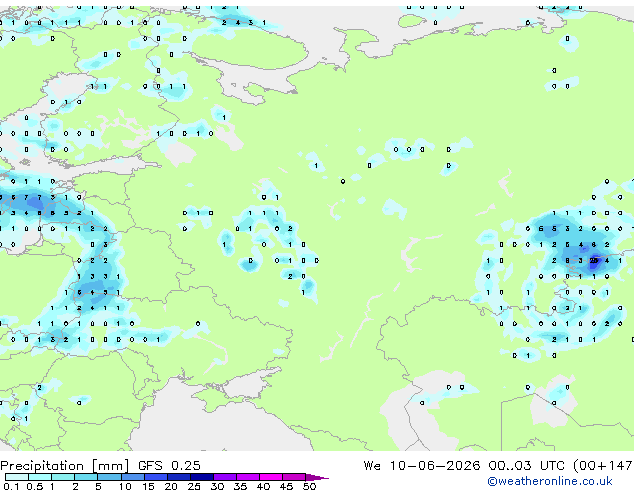
Task: Click the map title 'Precipitation [mm] GFS 0.25'
Action: 100,466
